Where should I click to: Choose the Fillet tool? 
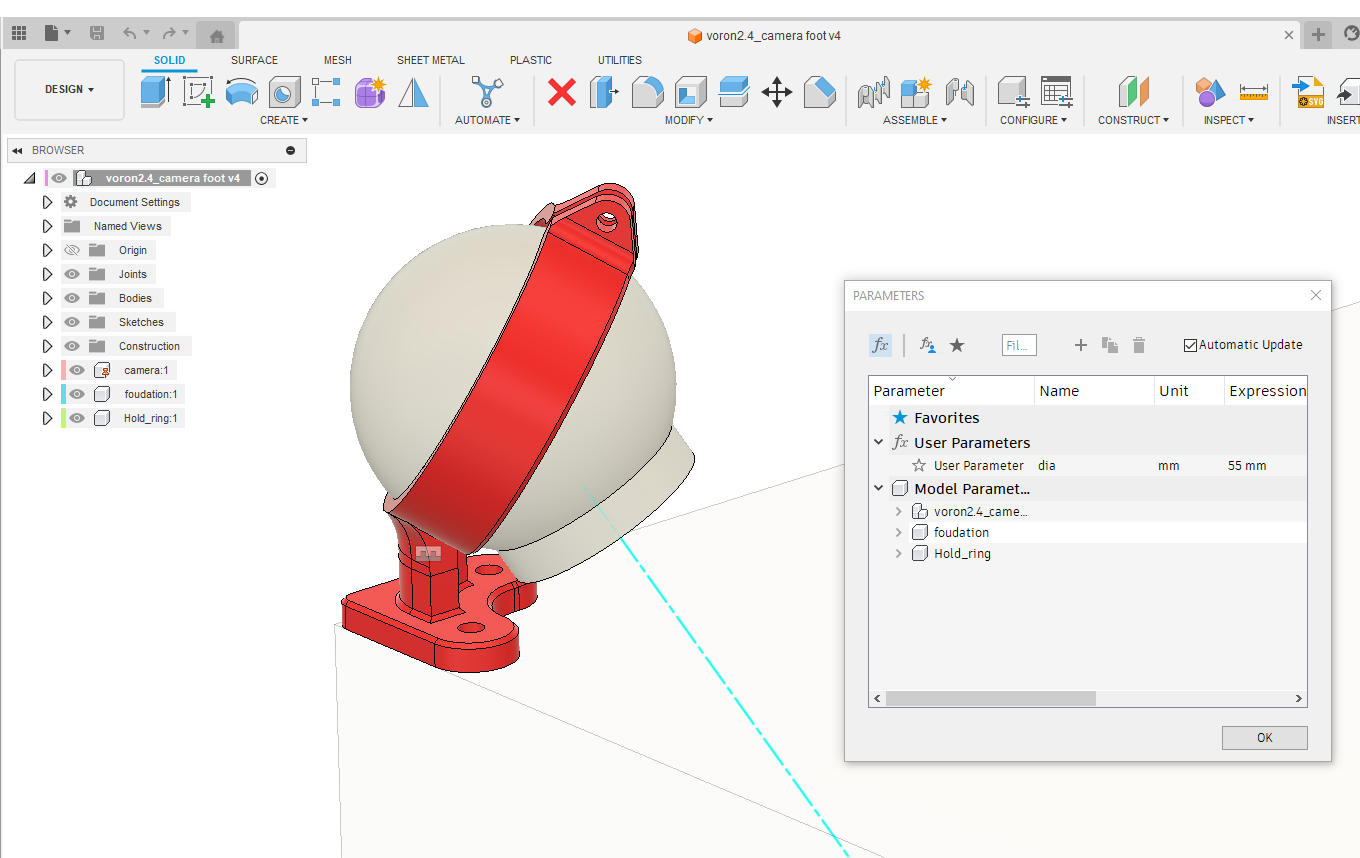(x=647, y=92)
